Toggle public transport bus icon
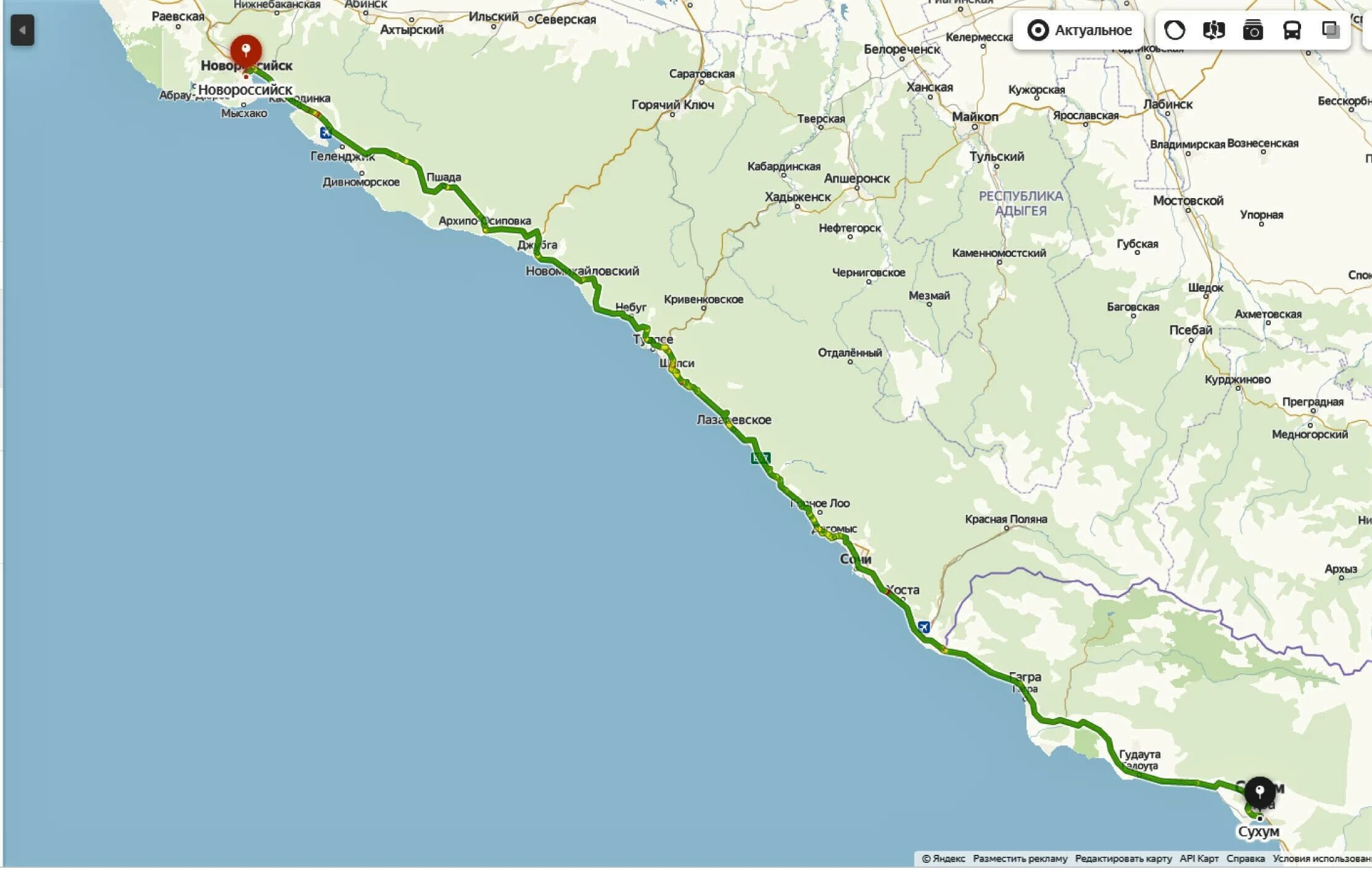This screenshot has height=874, width=1372. click(x=1292, y=30)
